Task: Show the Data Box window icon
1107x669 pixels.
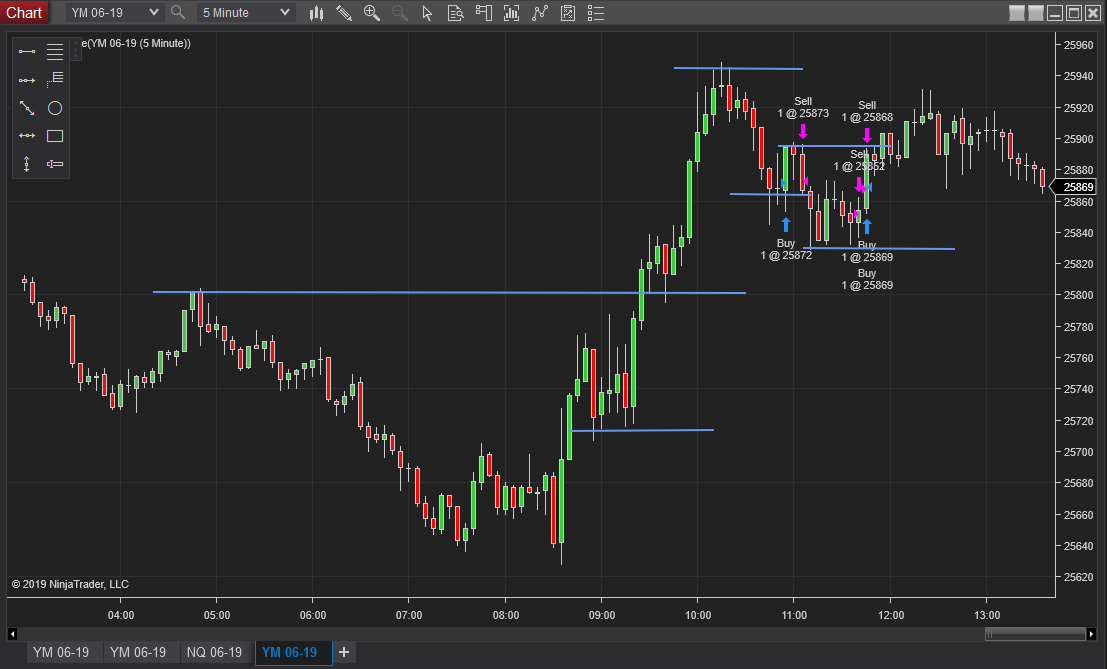Action: pos(455,13)
